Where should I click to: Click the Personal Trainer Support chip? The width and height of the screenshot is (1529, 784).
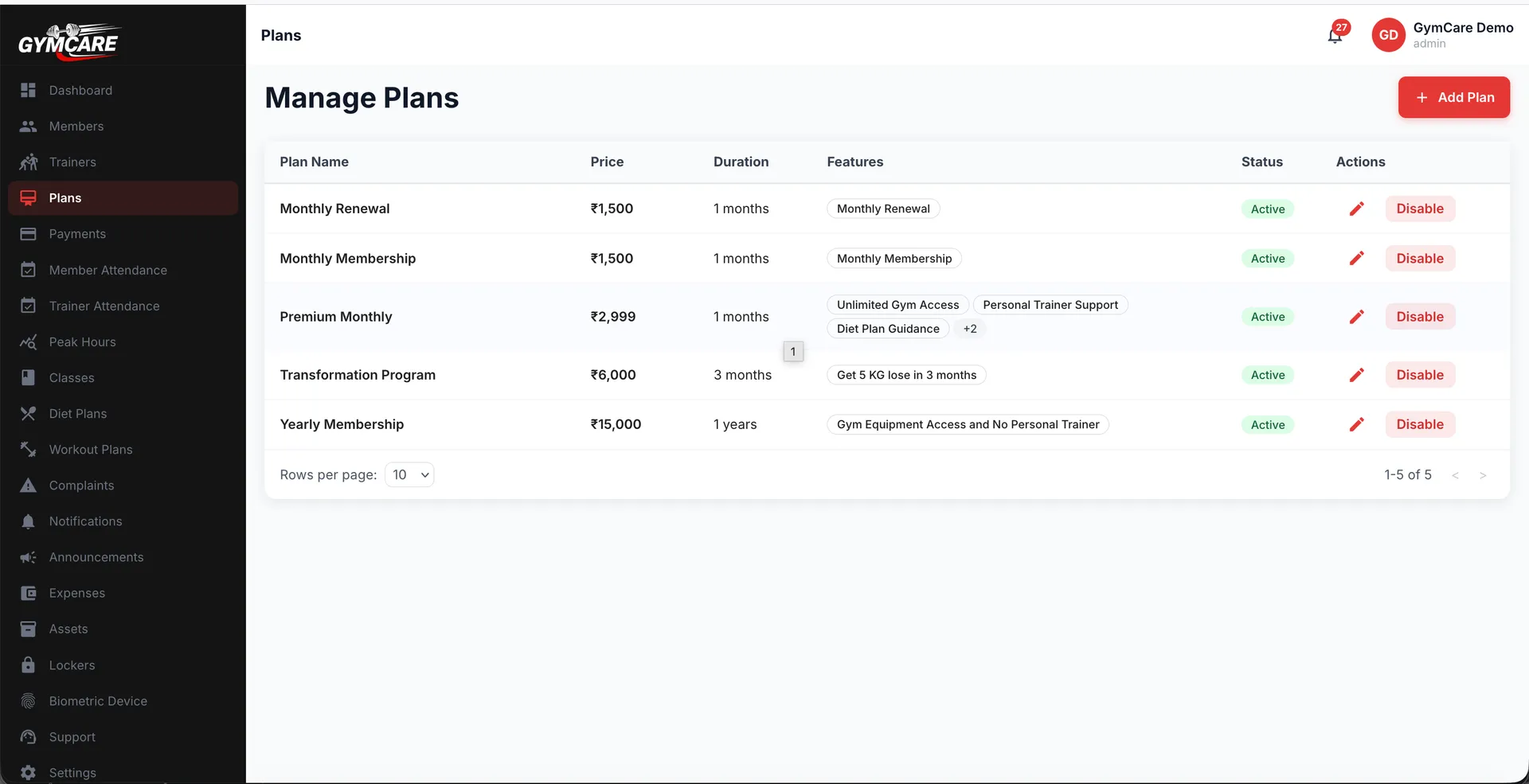(1050, 305)
